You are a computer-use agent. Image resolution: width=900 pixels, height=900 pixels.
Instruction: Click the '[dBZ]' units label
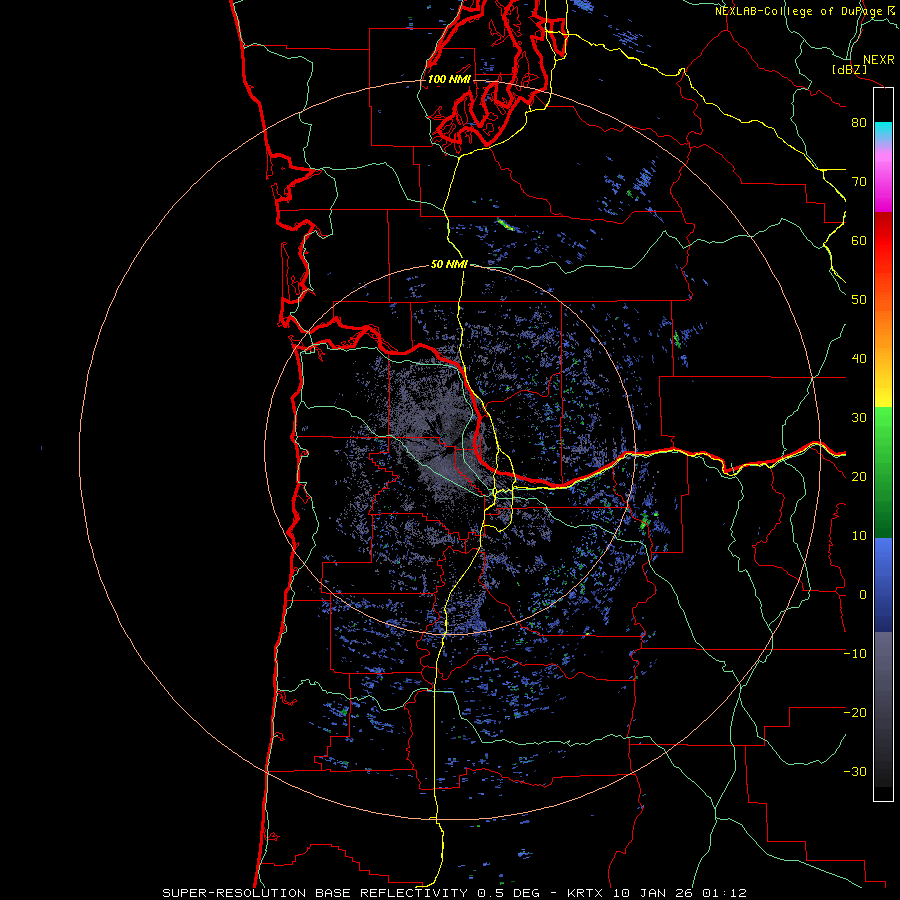[x=849, y=70]
